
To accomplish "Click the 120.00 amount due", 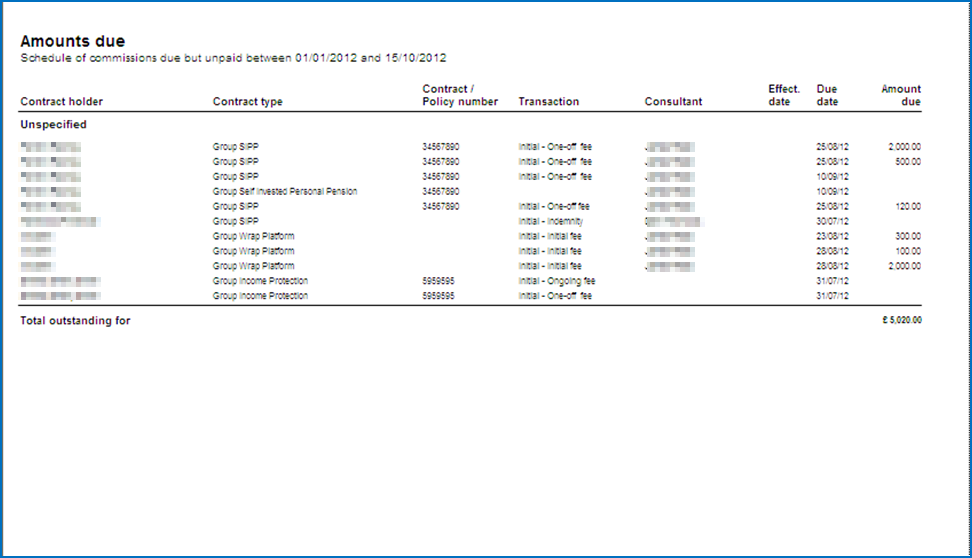I will click(x=908, y=206).
